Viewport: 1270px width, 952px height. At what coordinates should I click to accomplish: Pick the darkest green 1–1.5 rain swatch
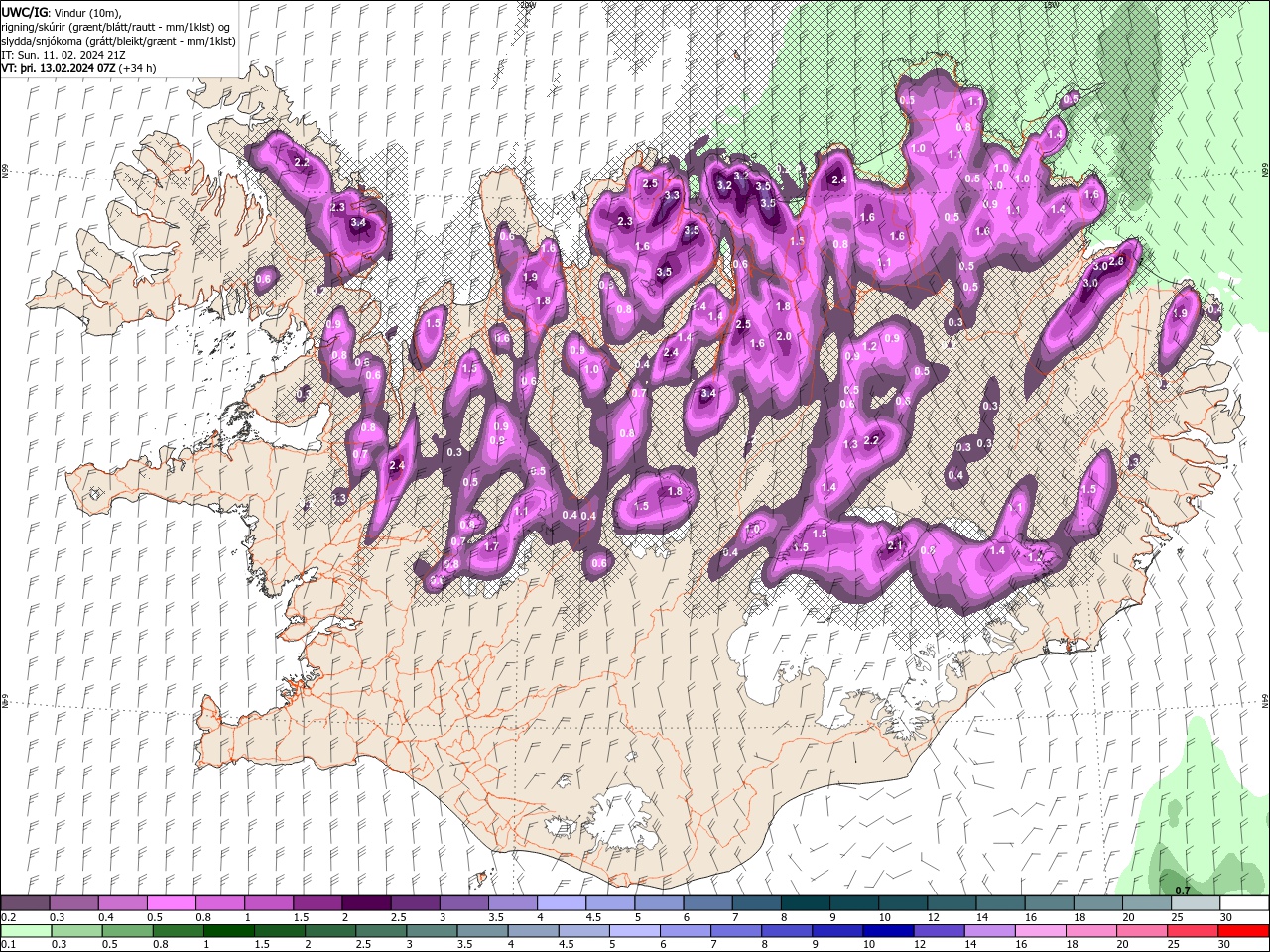pos(228,931)
